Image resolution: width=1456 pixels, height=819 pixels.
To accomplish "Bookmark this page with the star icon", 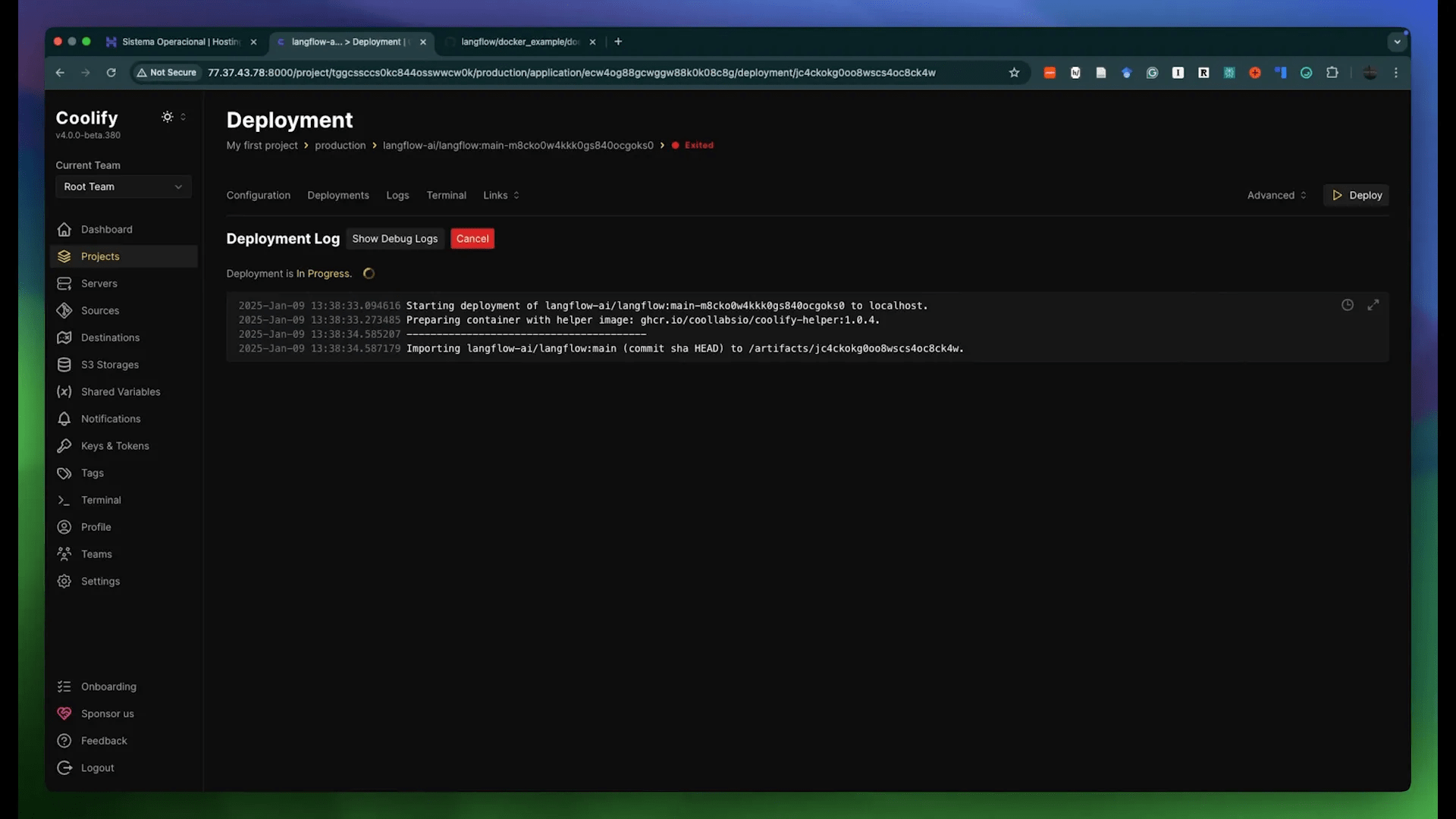I will (1014, 73).
